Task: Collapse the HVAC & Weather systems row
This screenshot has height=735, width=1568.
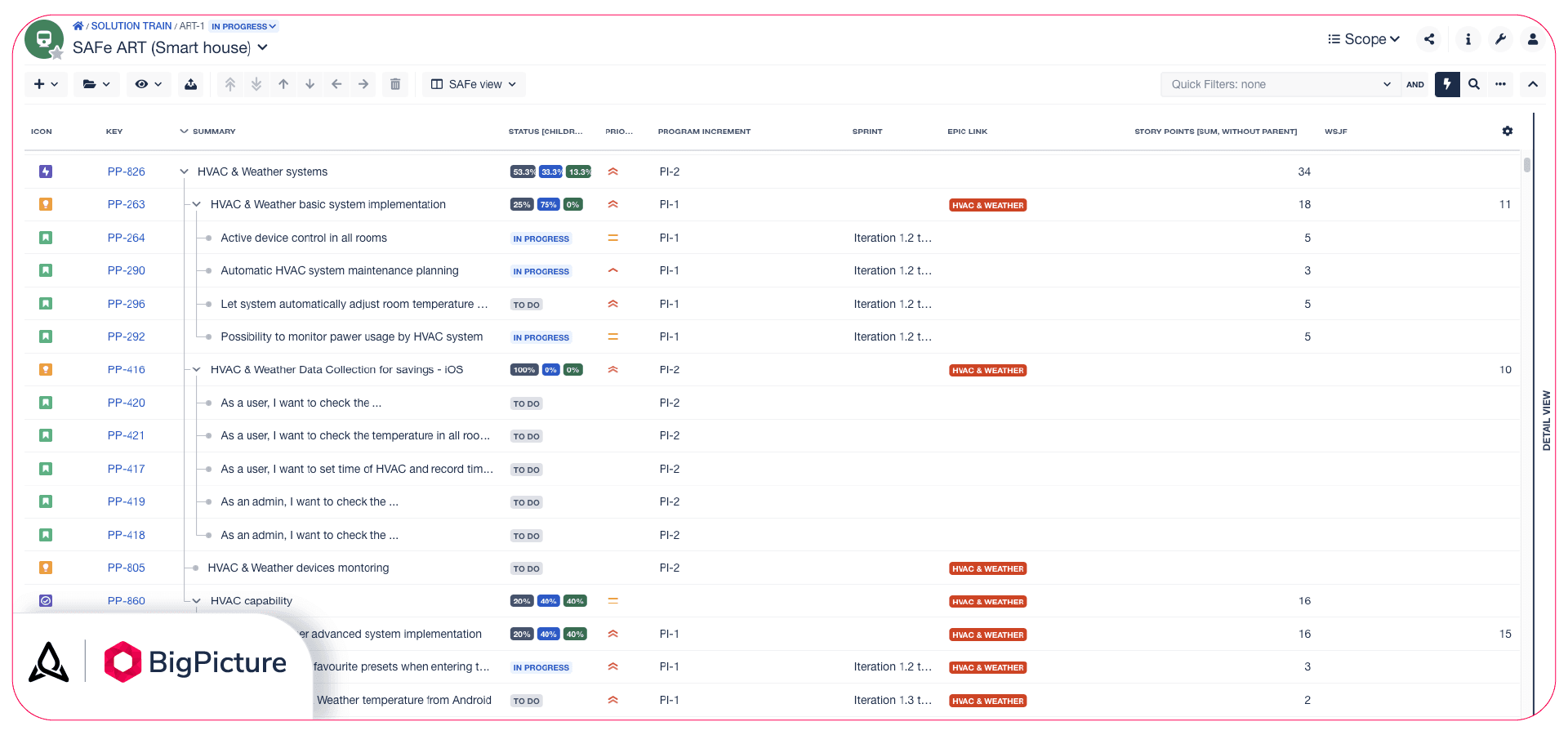Action: pos(184,171)
